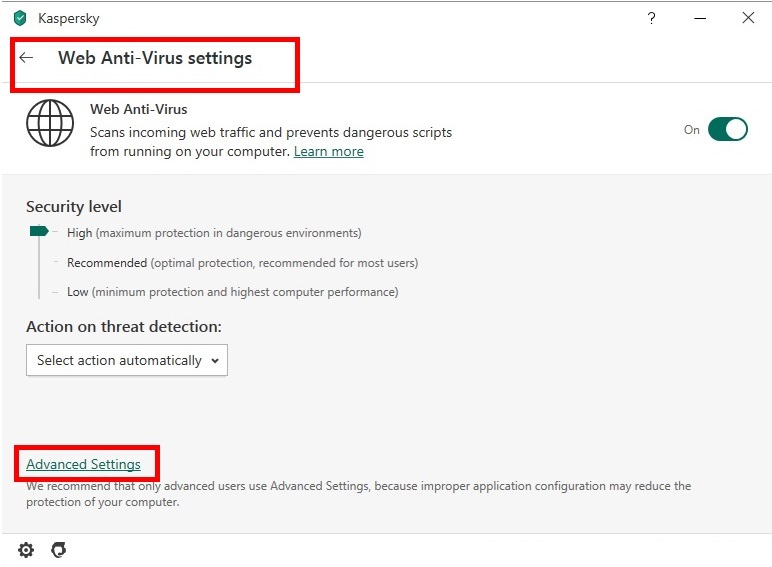Click the Kaspersky shield logo
The width and height of the screenshot is (772, 567).
[x=20, y=18]
